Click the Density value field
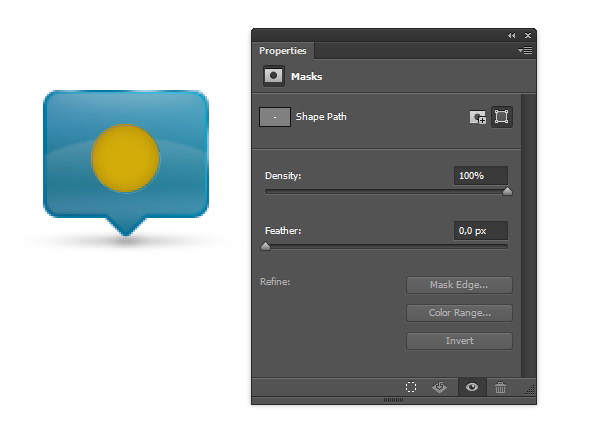600x427 pixels. pyautogui.click(x=481, y=176)
